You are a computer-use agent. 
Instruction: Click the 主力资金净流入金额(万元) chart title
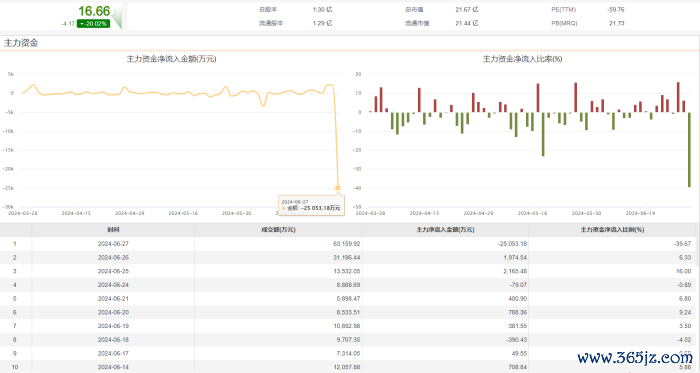tap(171, 59)
